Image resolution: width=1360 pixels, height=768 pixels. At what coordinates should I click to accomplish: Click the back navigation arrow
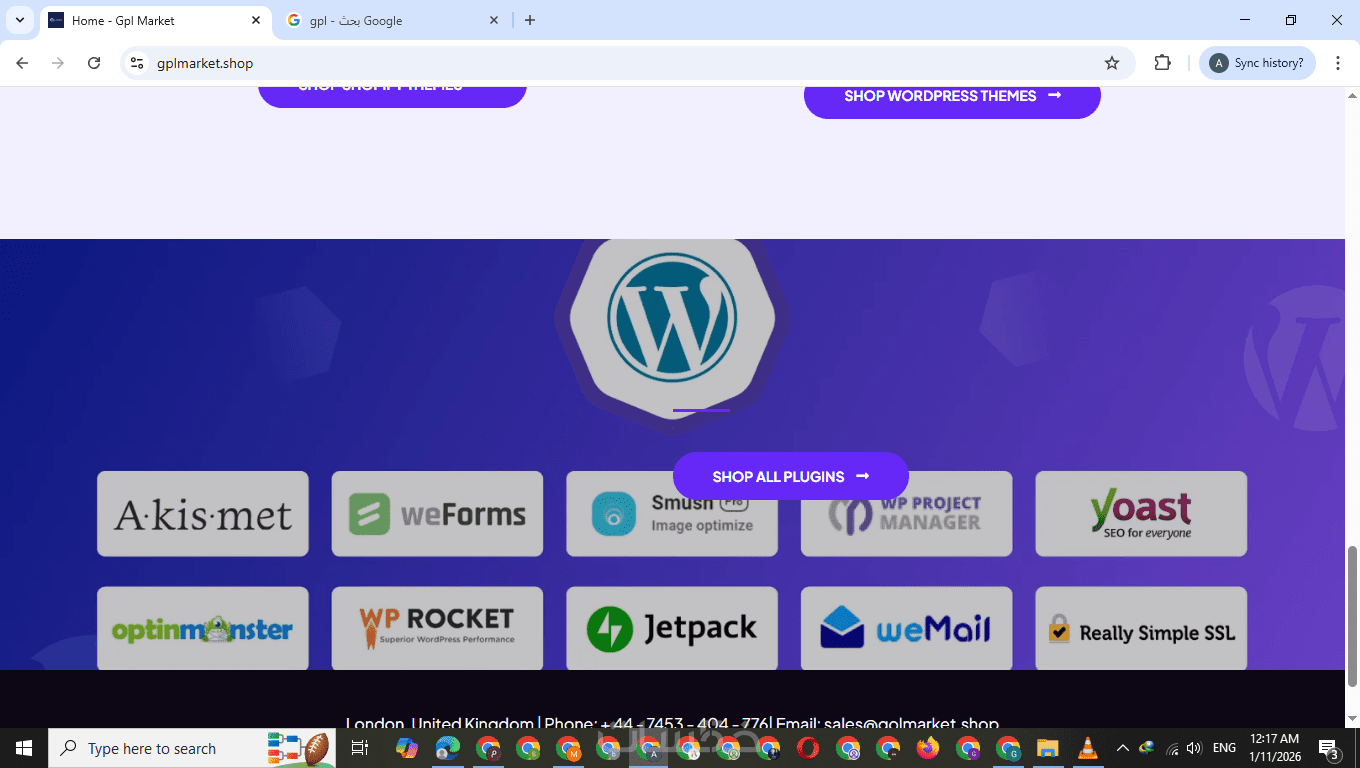pos(22,63)
